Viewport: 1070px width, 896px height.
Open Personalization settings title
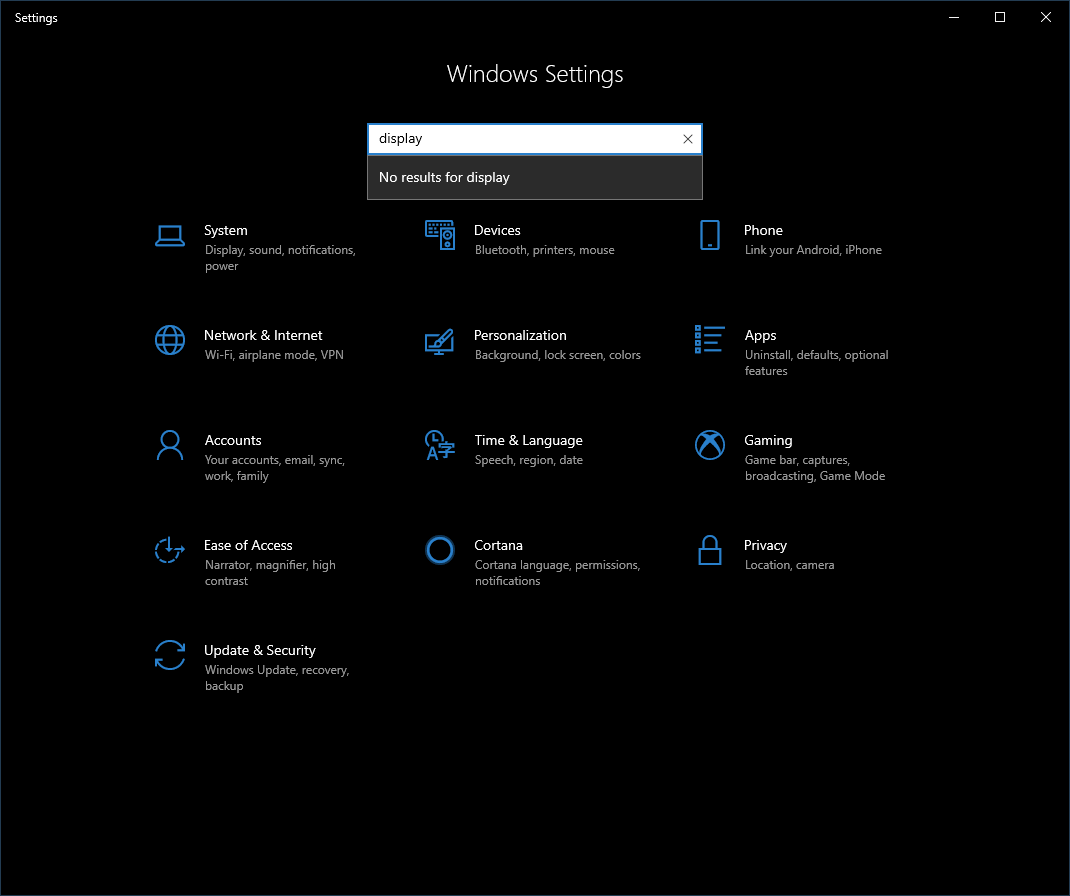point(520,336)
